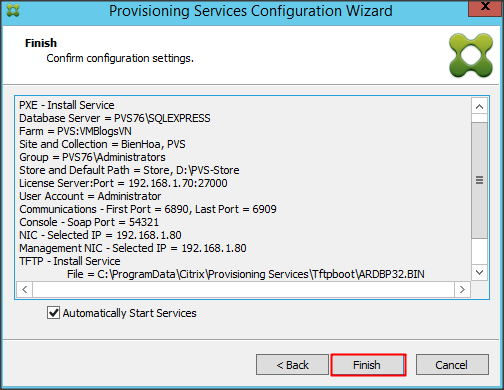
Task: Click the horizontal scroll left arrow
Action: (x=24, y=289)
